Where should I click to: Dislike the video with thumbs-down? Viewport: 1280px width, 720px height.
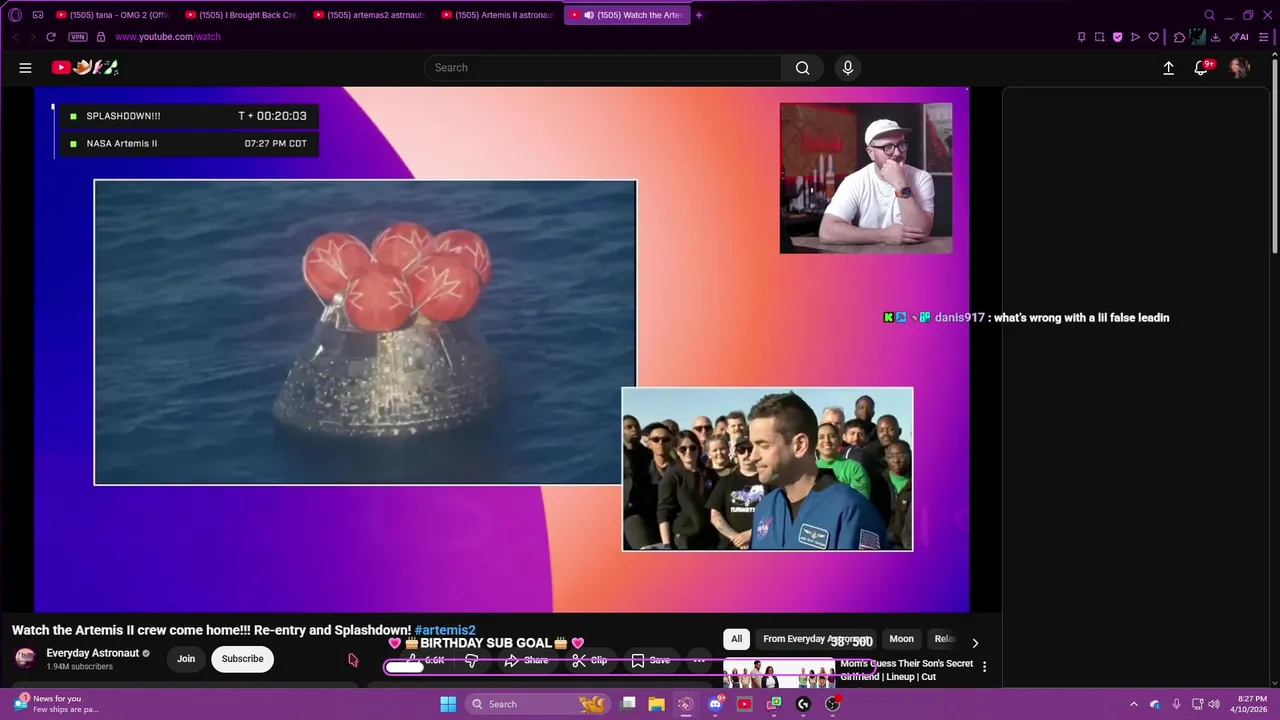[471, 660]
